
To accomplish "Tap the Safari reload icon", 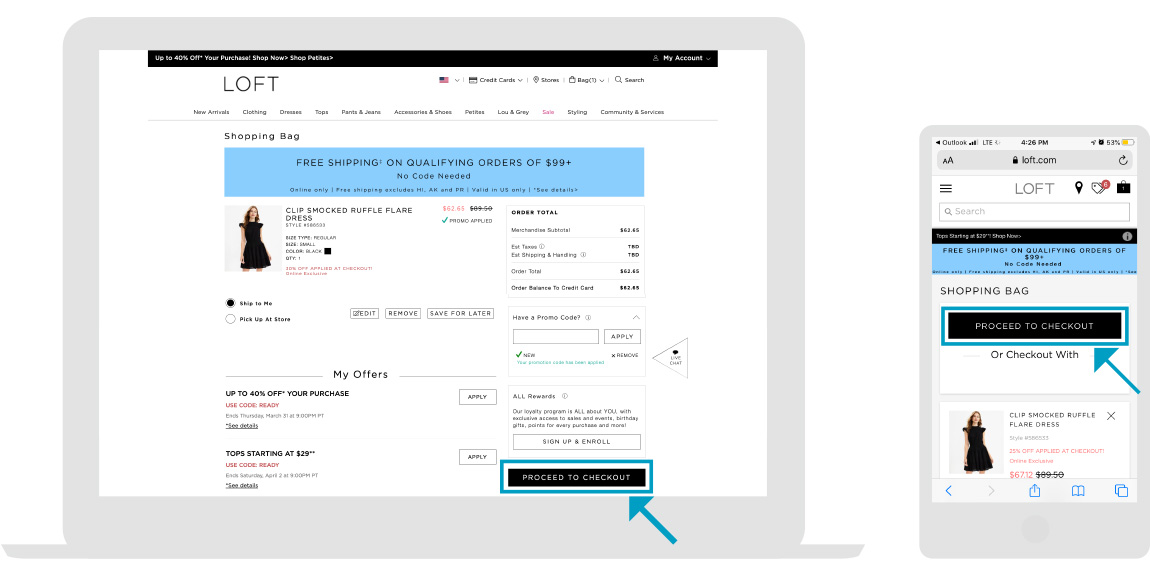I will 1123,160.
